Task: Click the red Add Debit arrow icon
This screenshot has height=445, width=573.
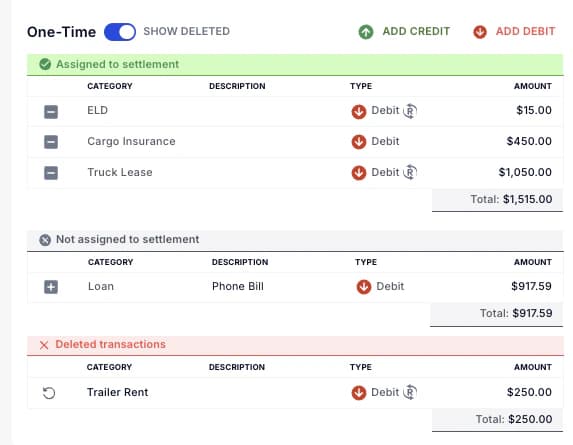Action: click(480, 32)
